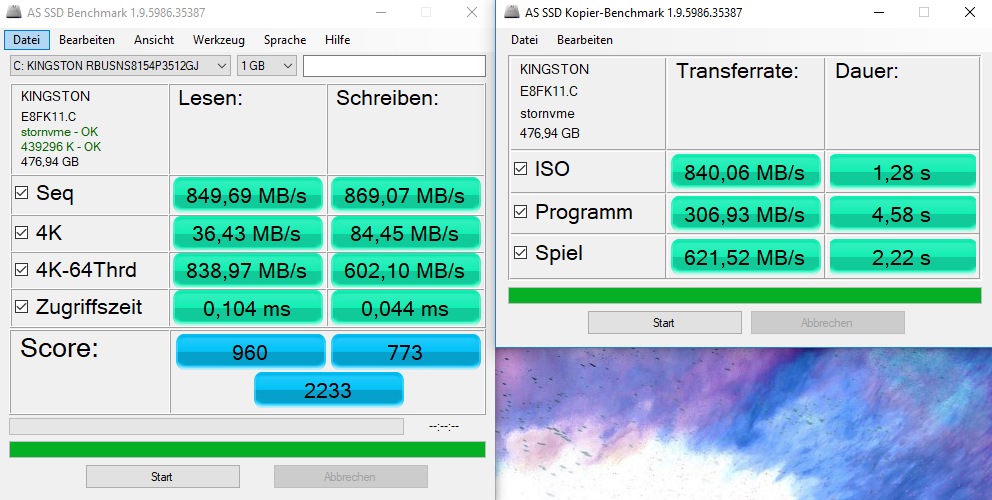Click the gray progress bar beside --:--:--
992x500 pixels.
coord(206,427)
